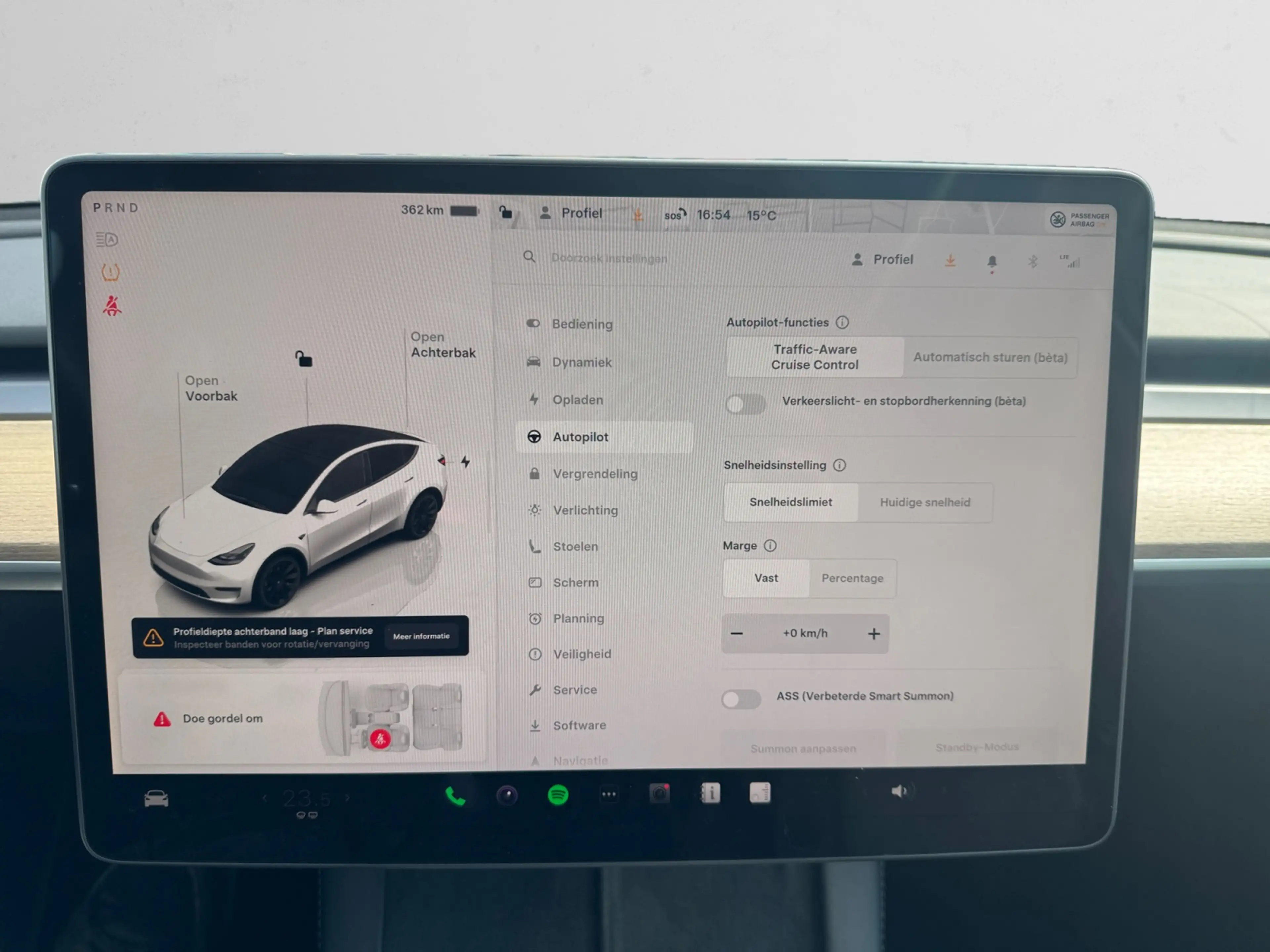The width and height of the screenshot is (1270, 952).
Task: Tap the LTE signal strength icon
Action: point(1070,261)
